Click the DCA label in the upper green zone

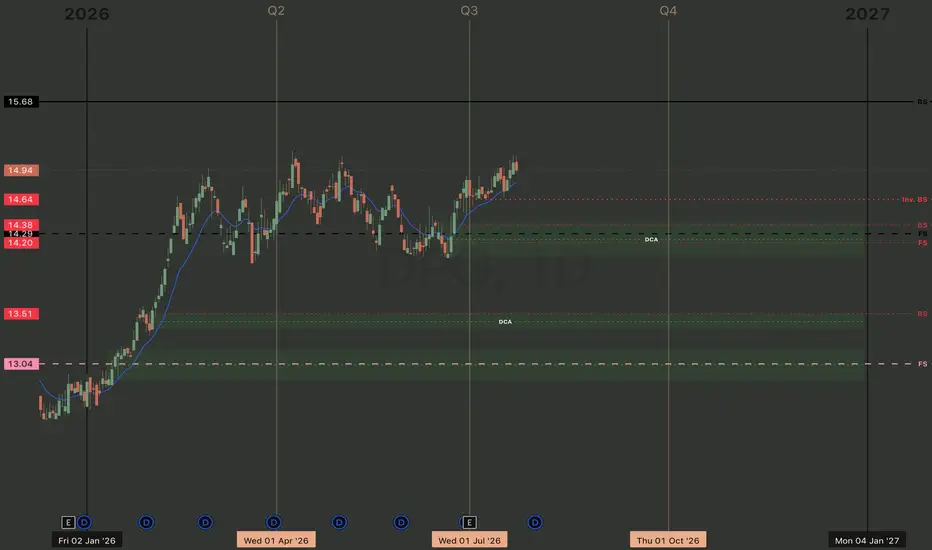[651, 240]
